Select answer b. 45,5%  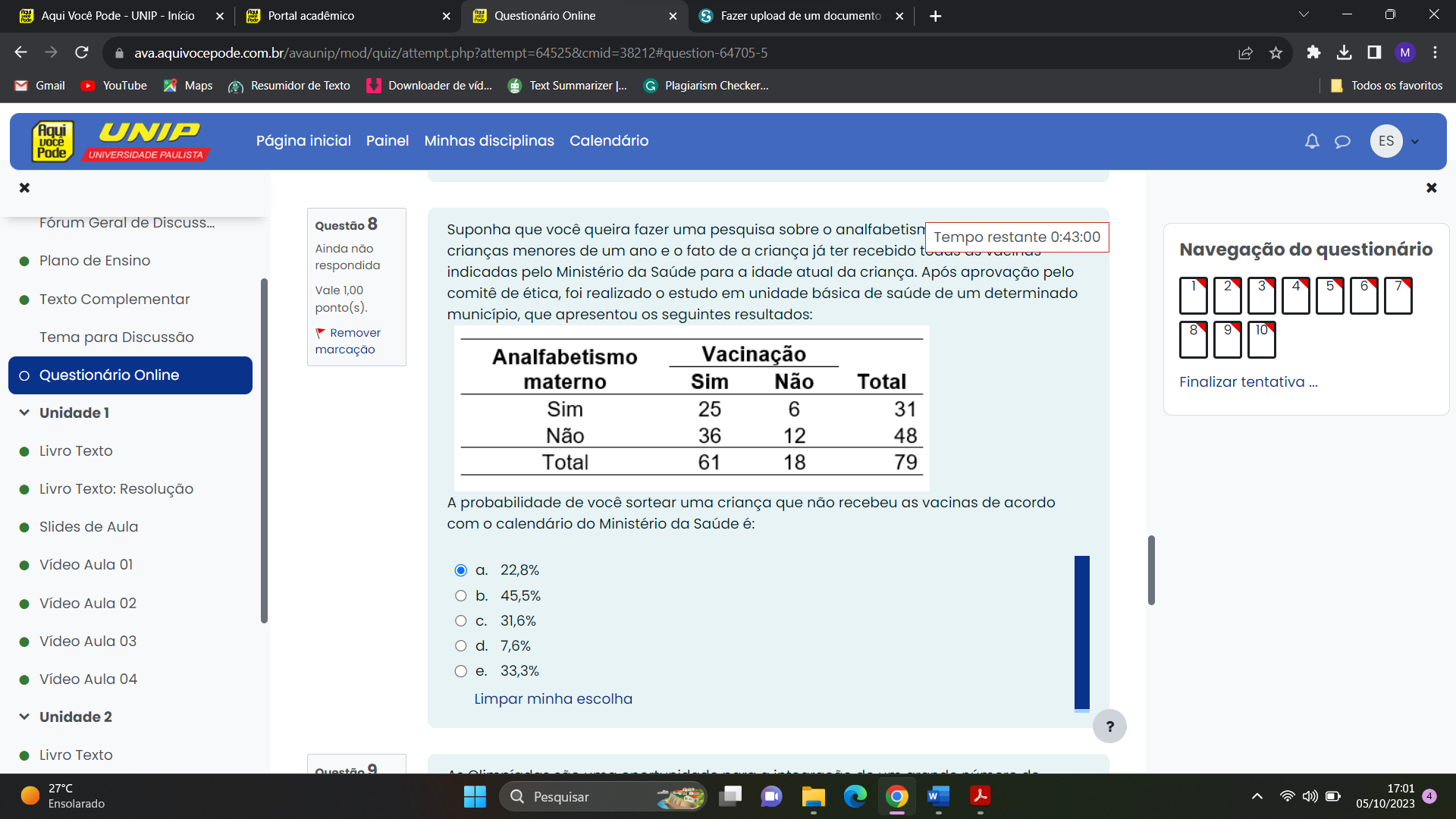(460, 596)
